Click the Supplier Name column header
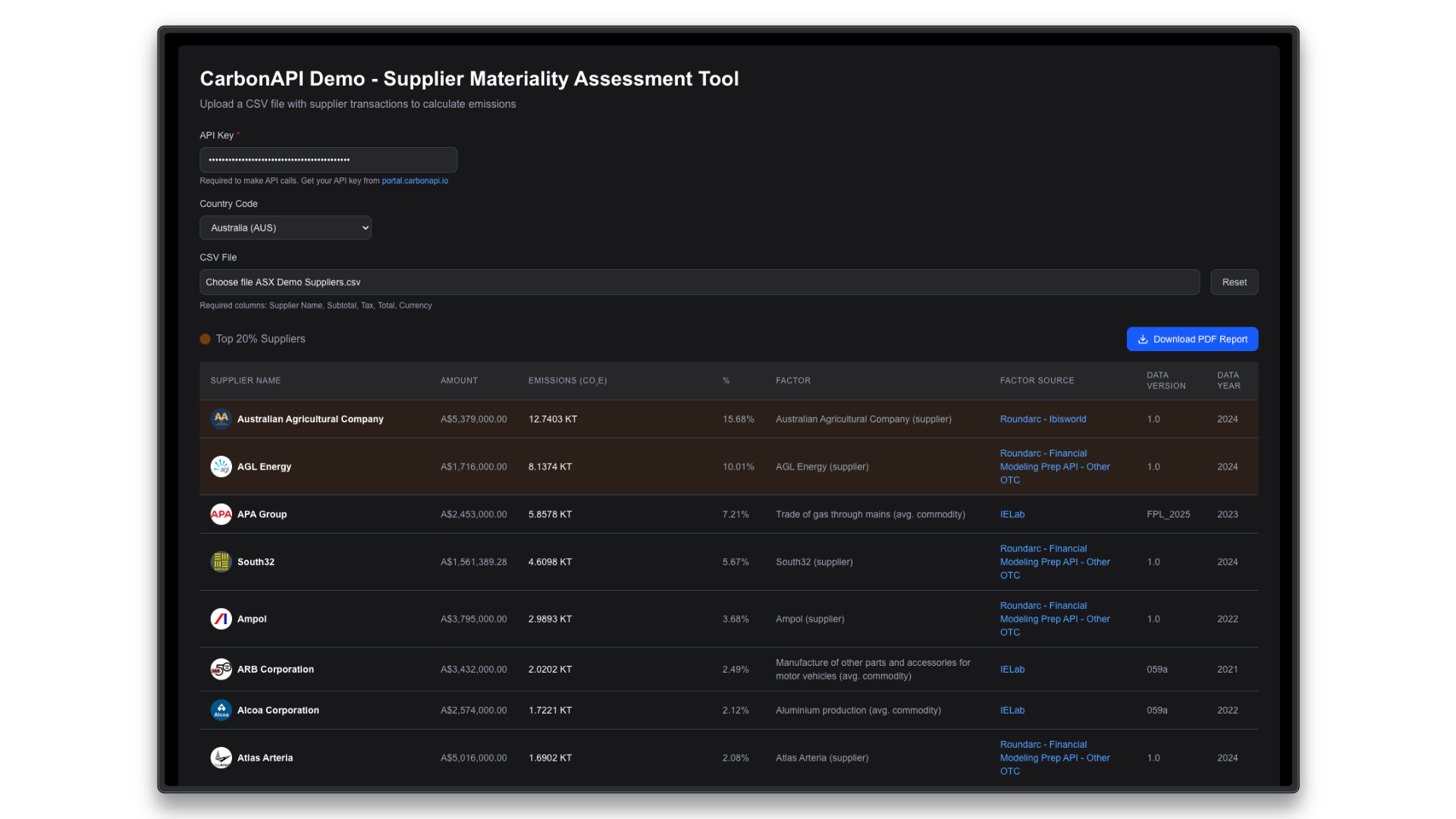This screenshot has width=1456, height=819. click(x=245, y=381)
